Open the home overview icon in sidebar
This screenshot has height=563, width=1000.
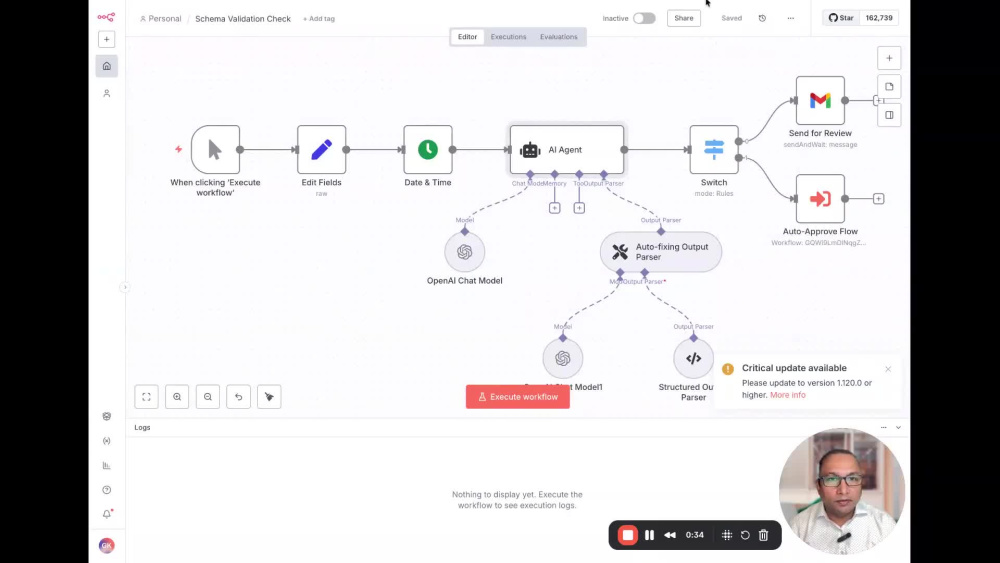point(107,66)
